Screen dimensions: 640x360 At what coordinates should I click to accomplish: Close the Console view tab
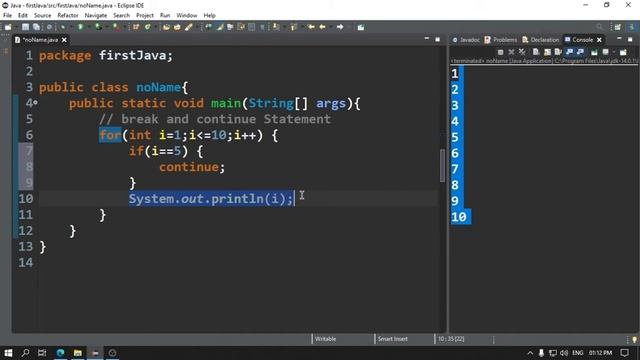(599, 40)
